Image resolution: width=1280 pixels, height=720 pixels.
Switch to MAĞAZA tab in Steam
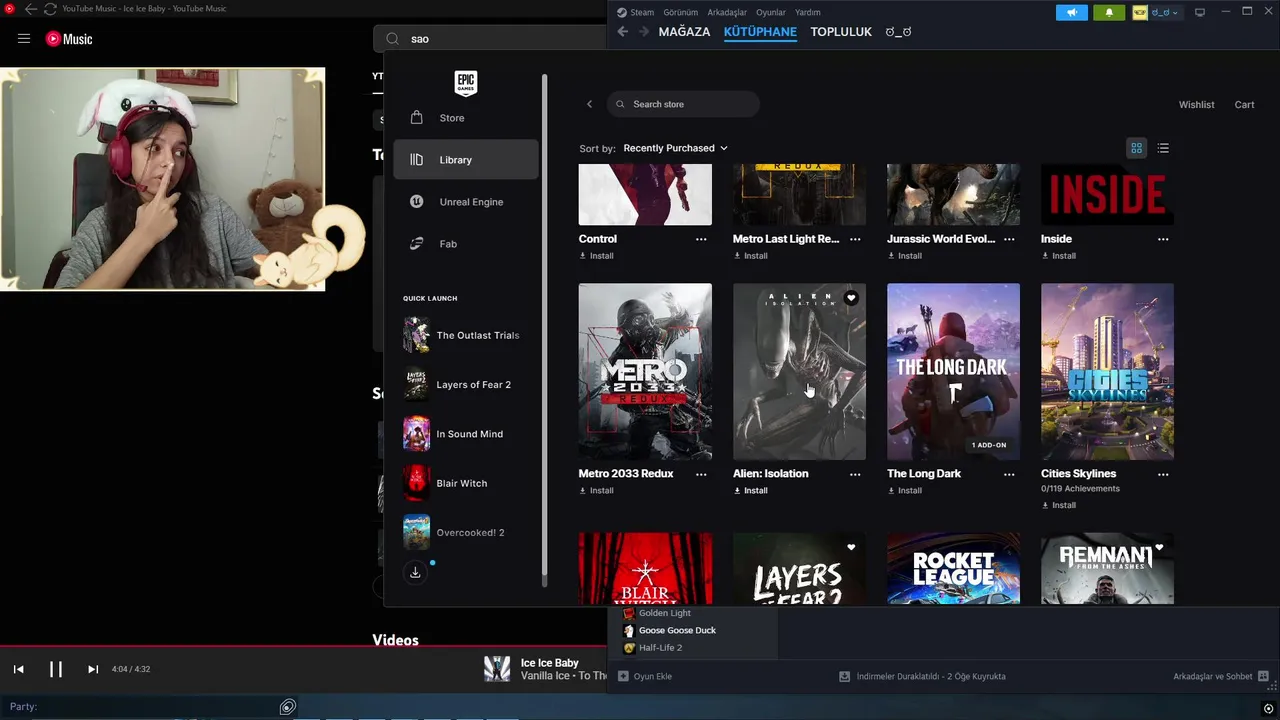(x=684, y=32)
